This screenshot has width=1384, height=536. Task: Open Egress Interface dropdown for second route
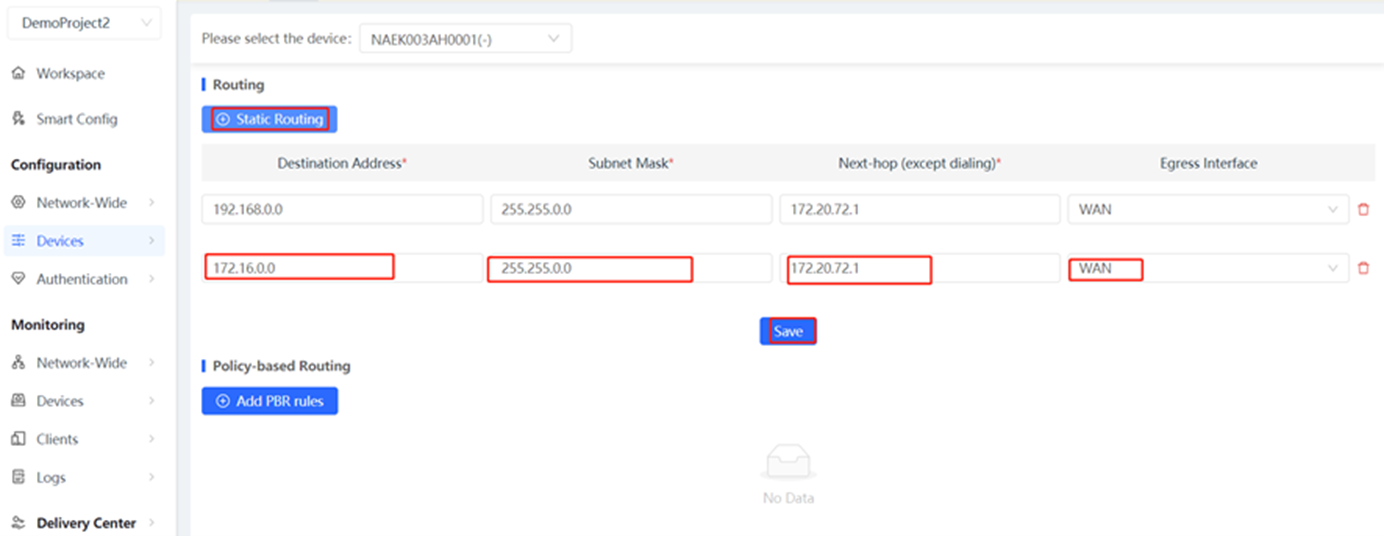point(1208,268)
